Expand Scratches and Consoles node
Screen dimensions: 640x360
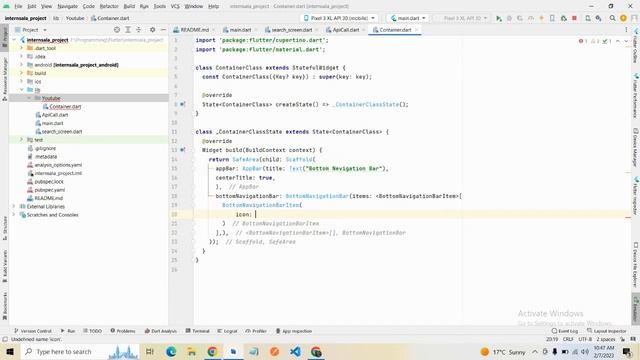[14, 215]
